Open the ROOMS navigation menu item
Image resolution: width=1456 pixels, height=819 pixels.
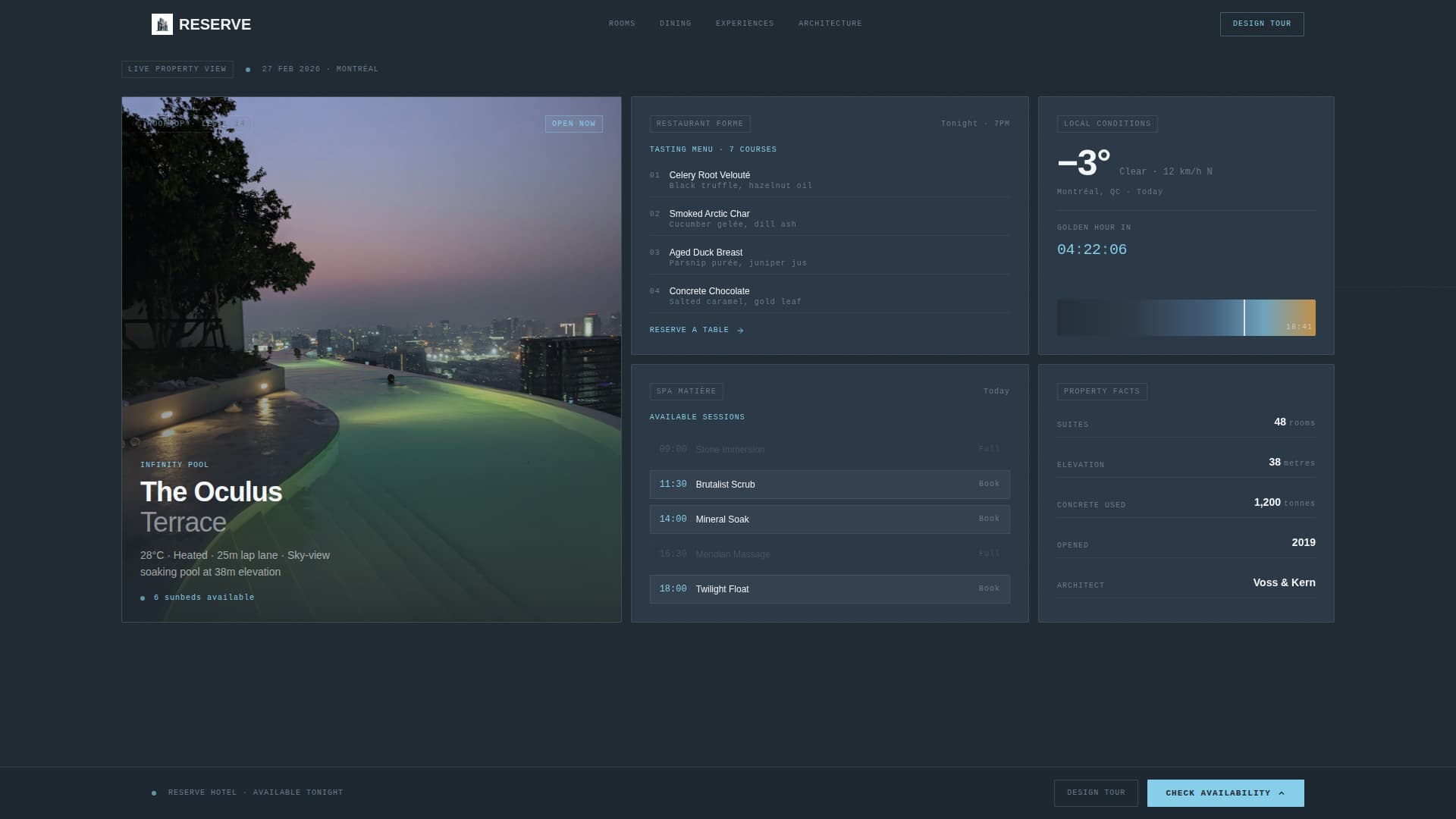pyautogui.click(x=622, y=24)
